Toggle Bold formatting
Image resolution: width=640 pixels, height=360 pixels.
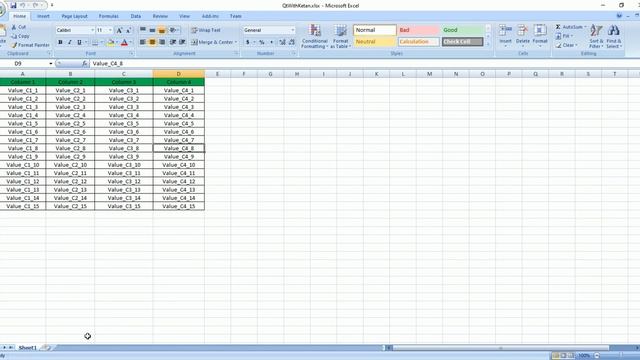60,42
